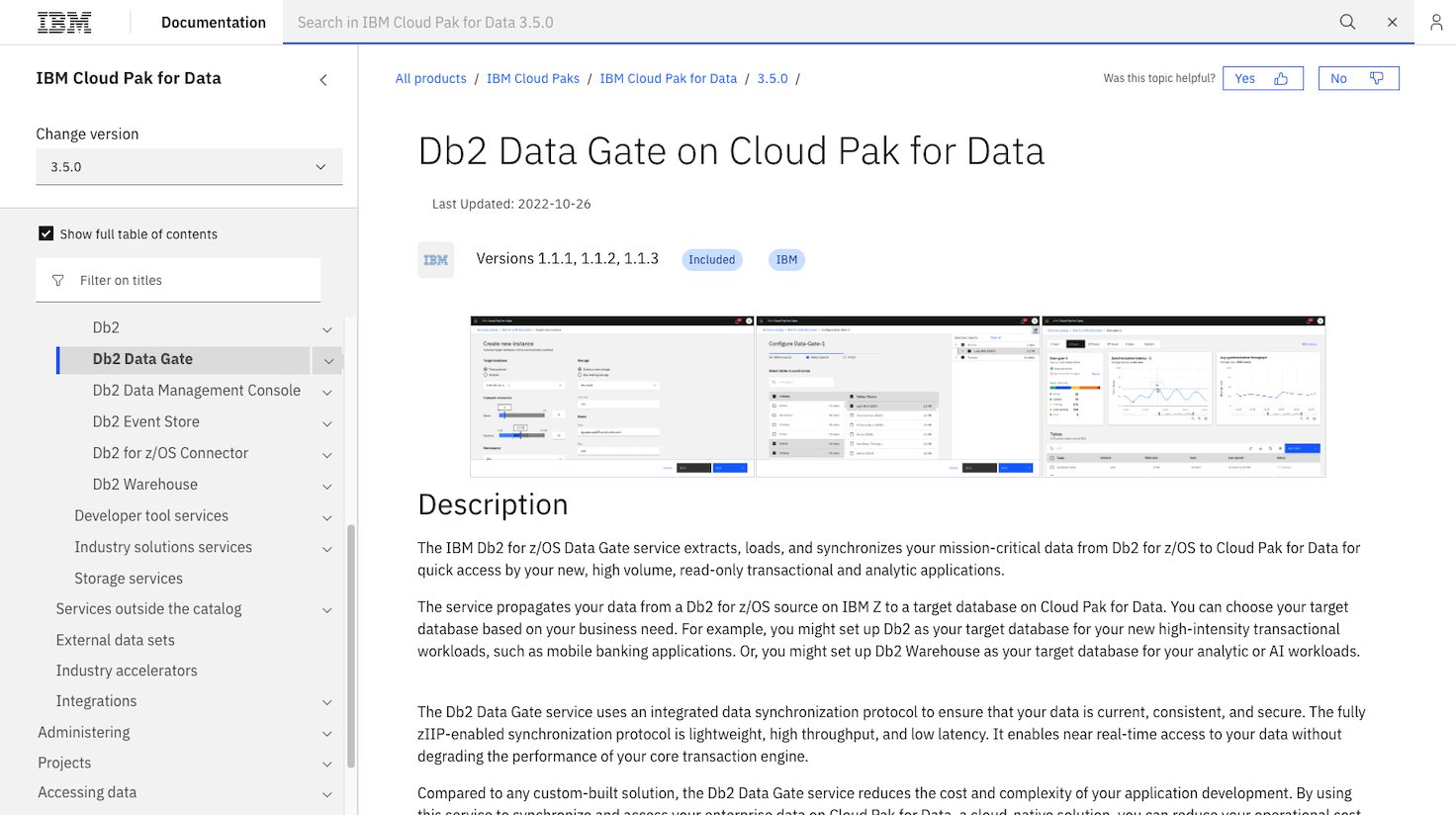Image resolution: width=1456 pixels, height=815 pixels.
Task: Open the Create new instance screenshot
Action: (611, 397)
